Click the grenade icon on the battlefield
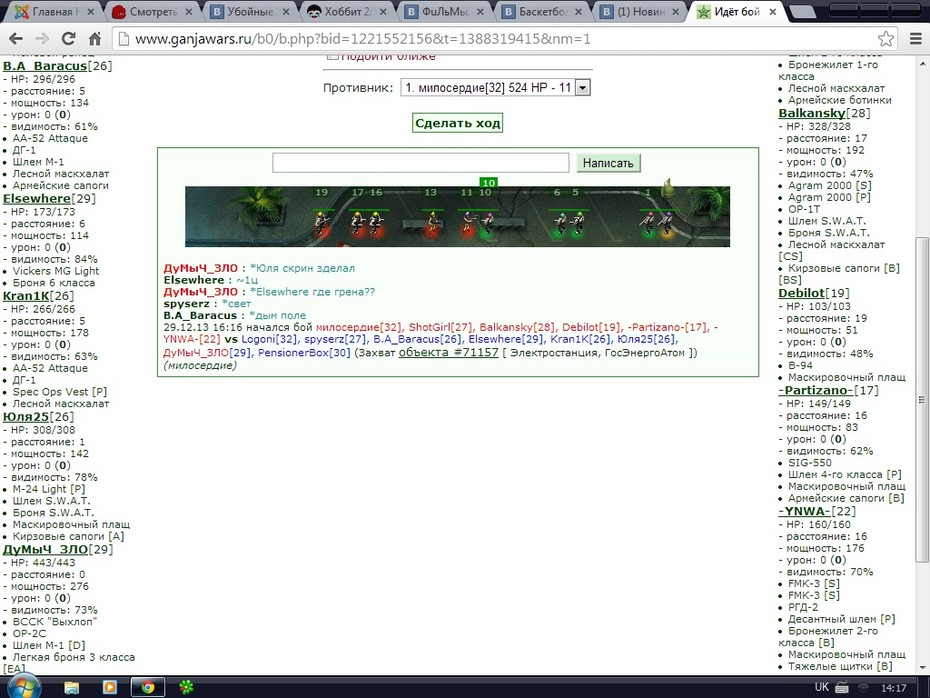 point(668,187)
